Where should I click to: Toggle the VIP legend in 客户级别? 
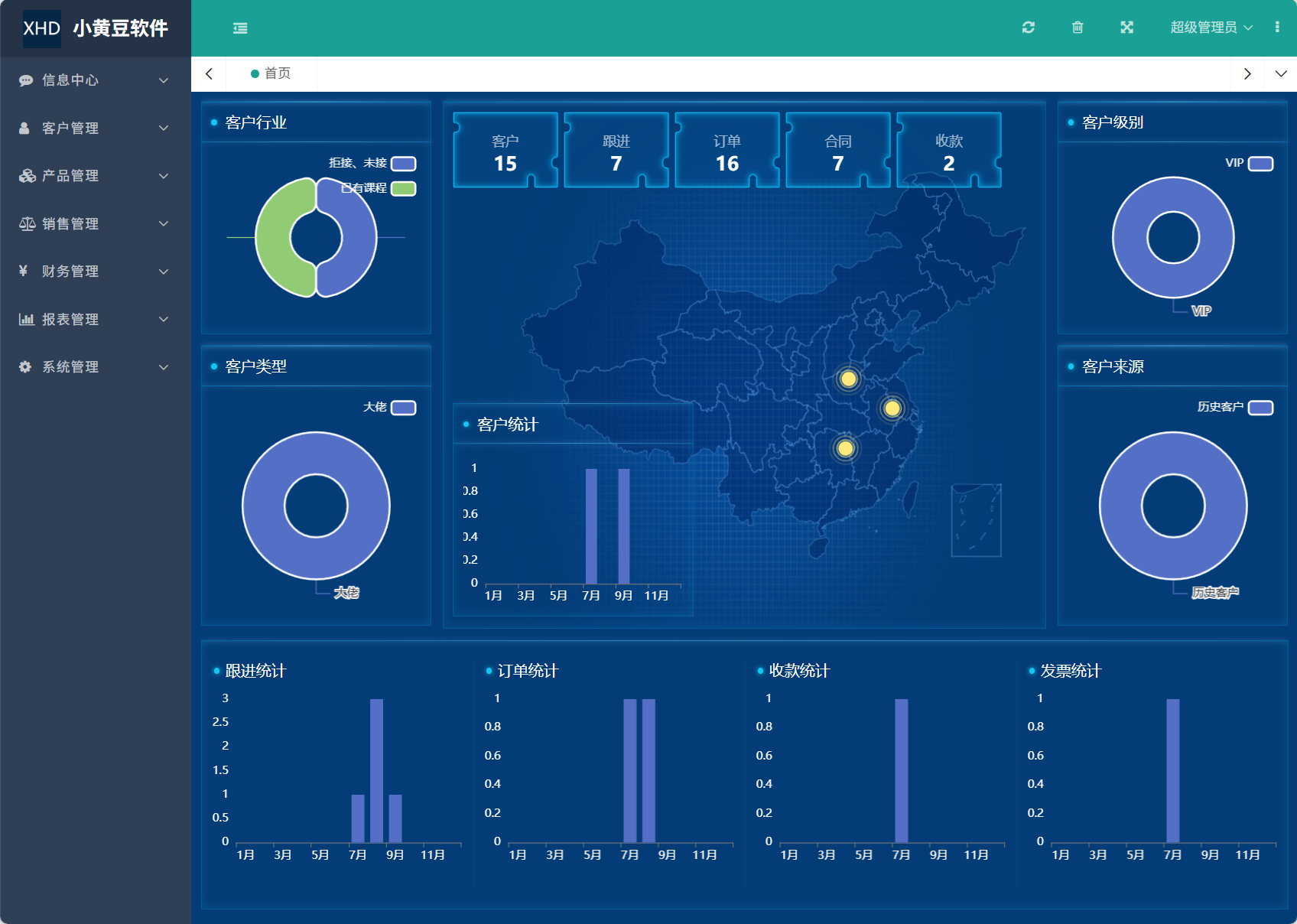1260,164
